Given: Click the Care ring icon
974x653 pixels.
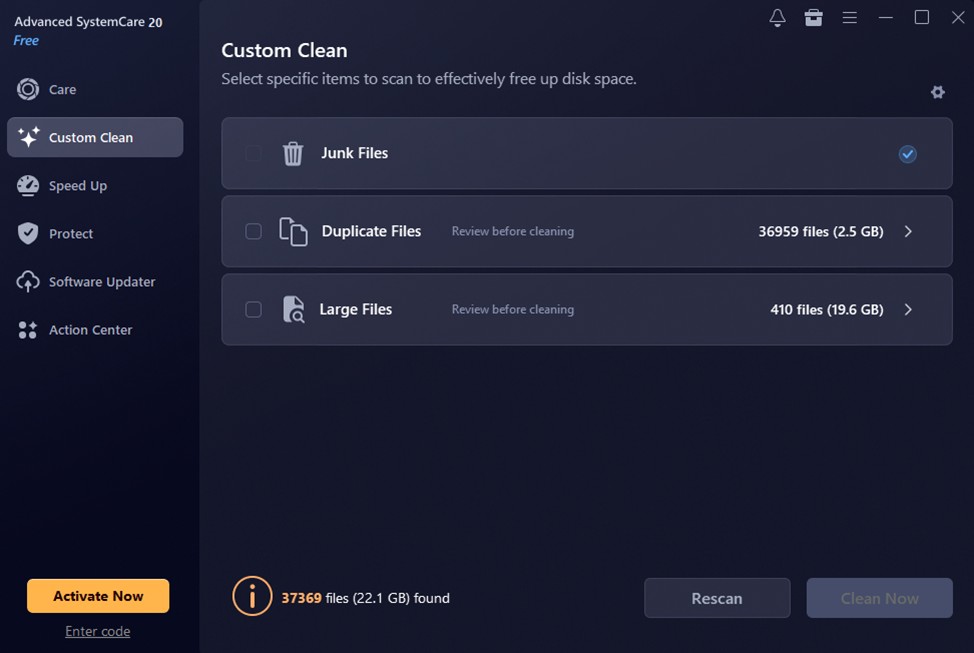Looking at the screenshot, I should [28, 89].
